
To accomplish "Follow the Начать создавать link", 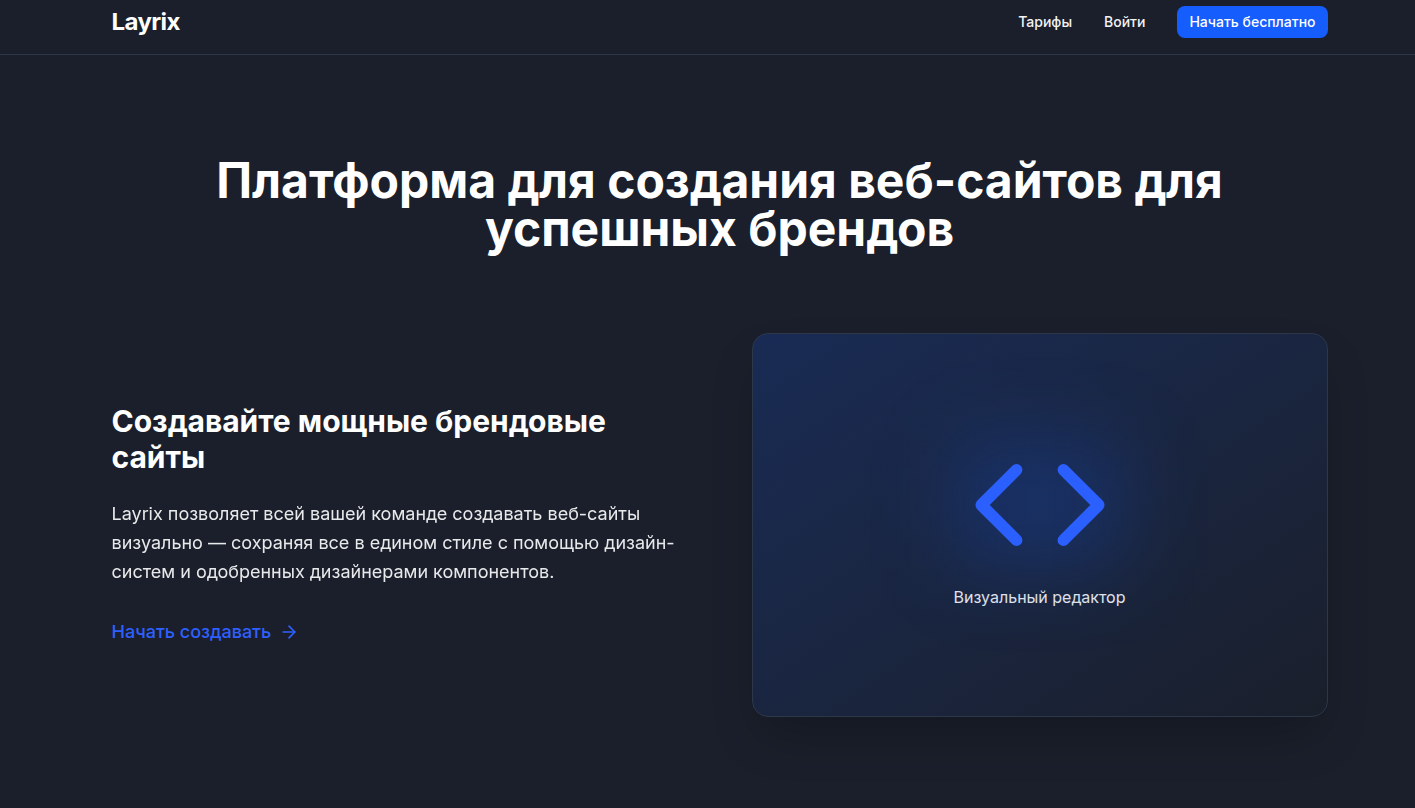I will tap(204, 632).
